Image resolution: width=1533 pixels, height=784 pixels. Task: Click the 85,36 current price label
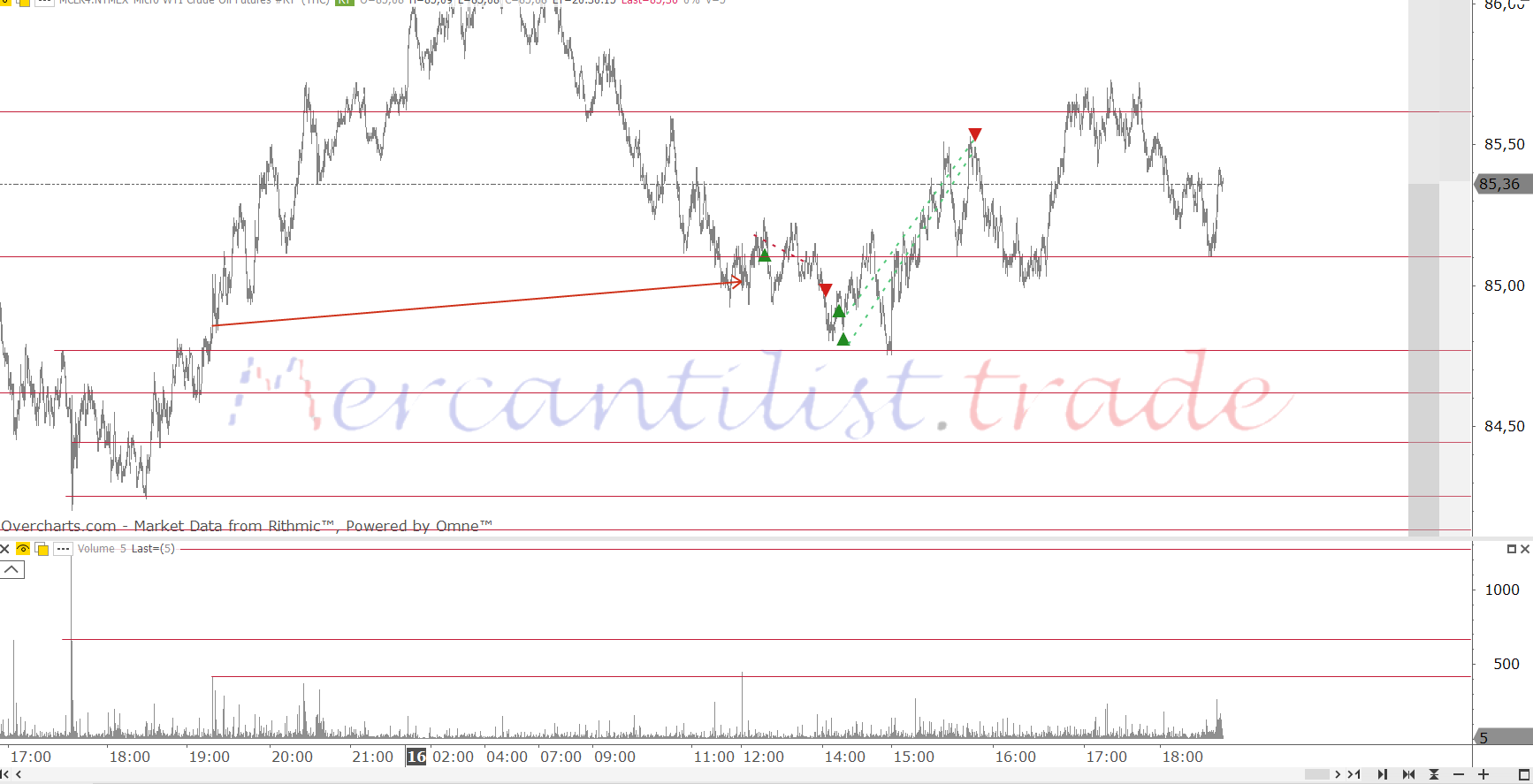tap(1501, 184)
